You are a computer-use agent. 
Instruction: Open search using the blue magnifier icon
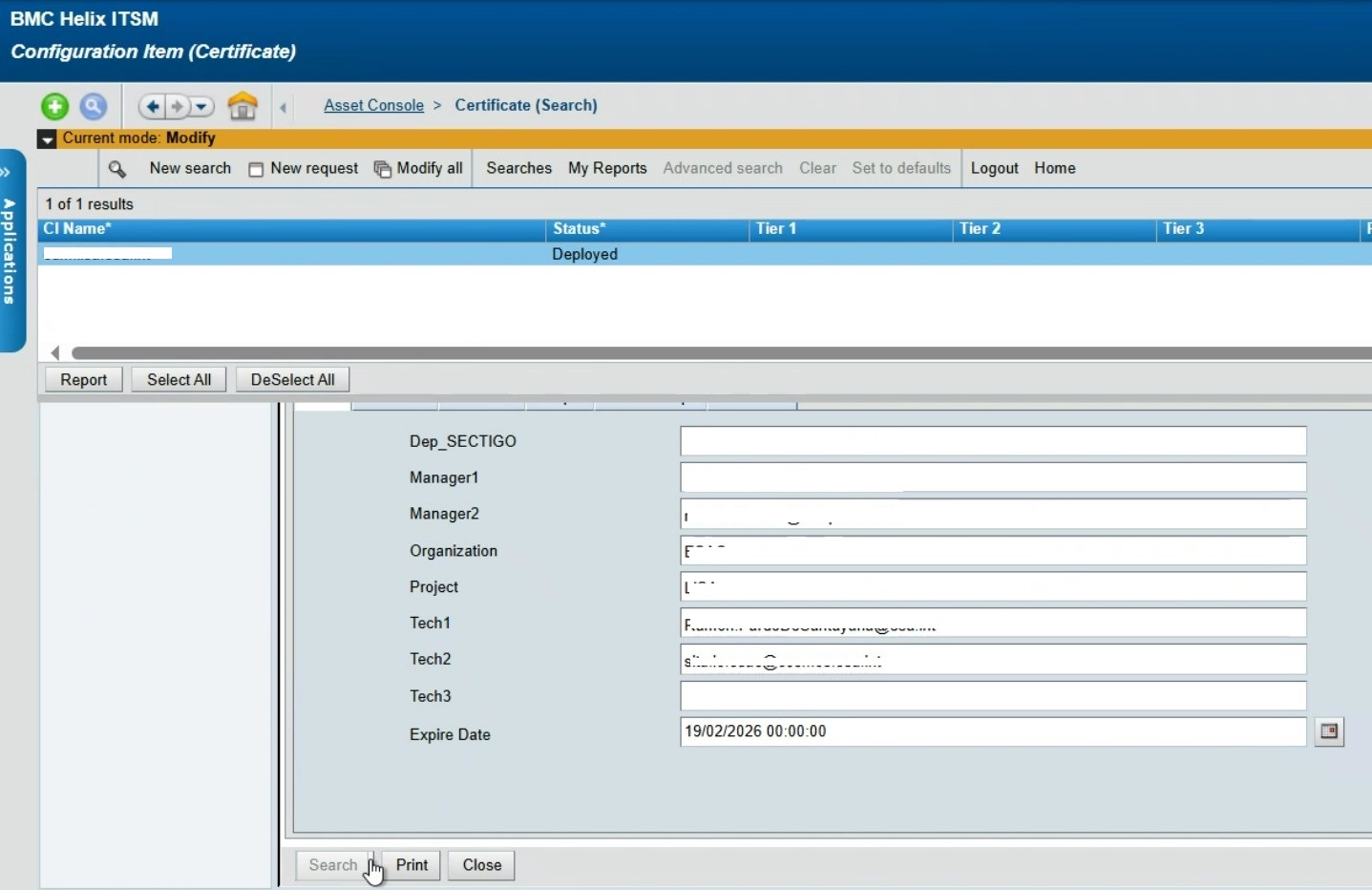point(93,106)
